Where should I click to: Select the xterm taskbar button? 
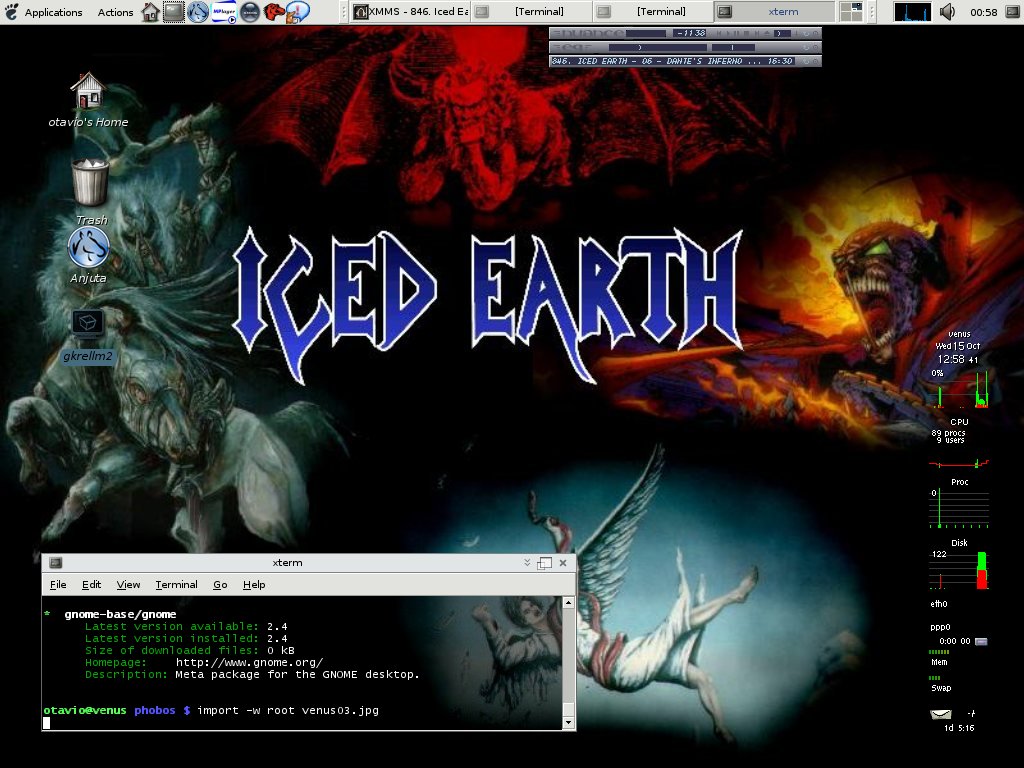775,12
